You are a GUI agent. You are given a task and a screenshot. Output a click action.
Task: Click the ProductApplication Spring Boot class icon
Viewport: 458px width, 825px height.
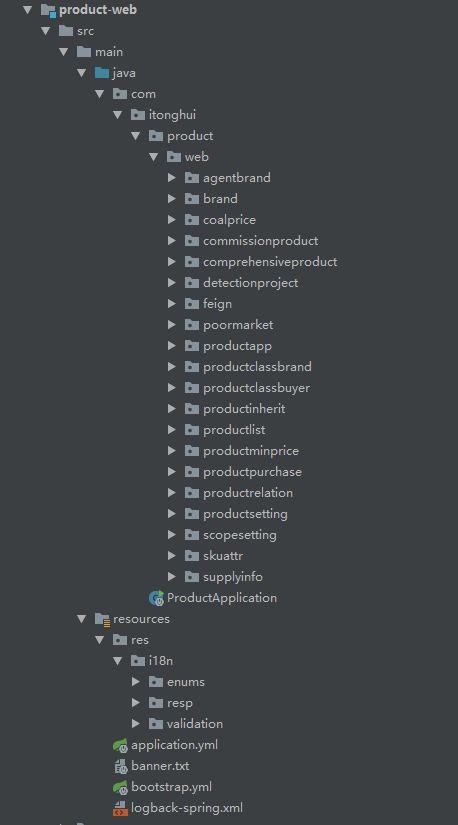point(156,598)
